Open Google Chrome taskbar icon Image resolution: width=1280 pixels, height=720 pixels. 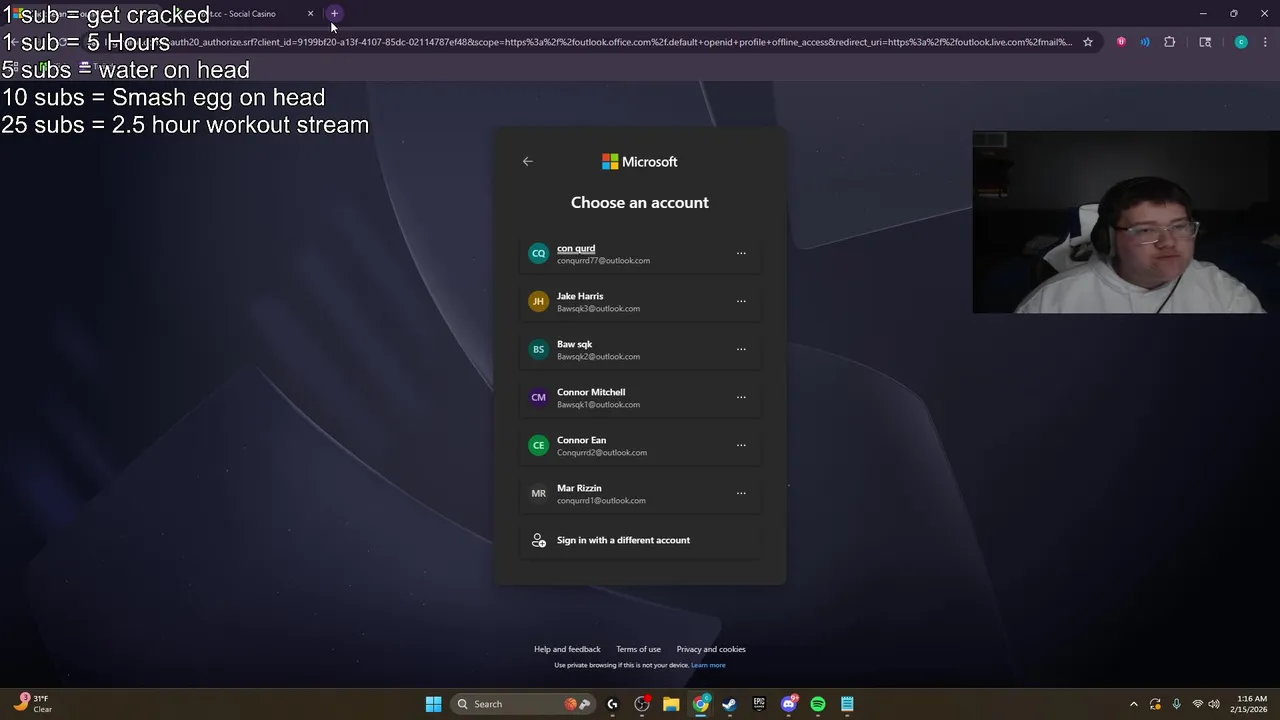701,704
